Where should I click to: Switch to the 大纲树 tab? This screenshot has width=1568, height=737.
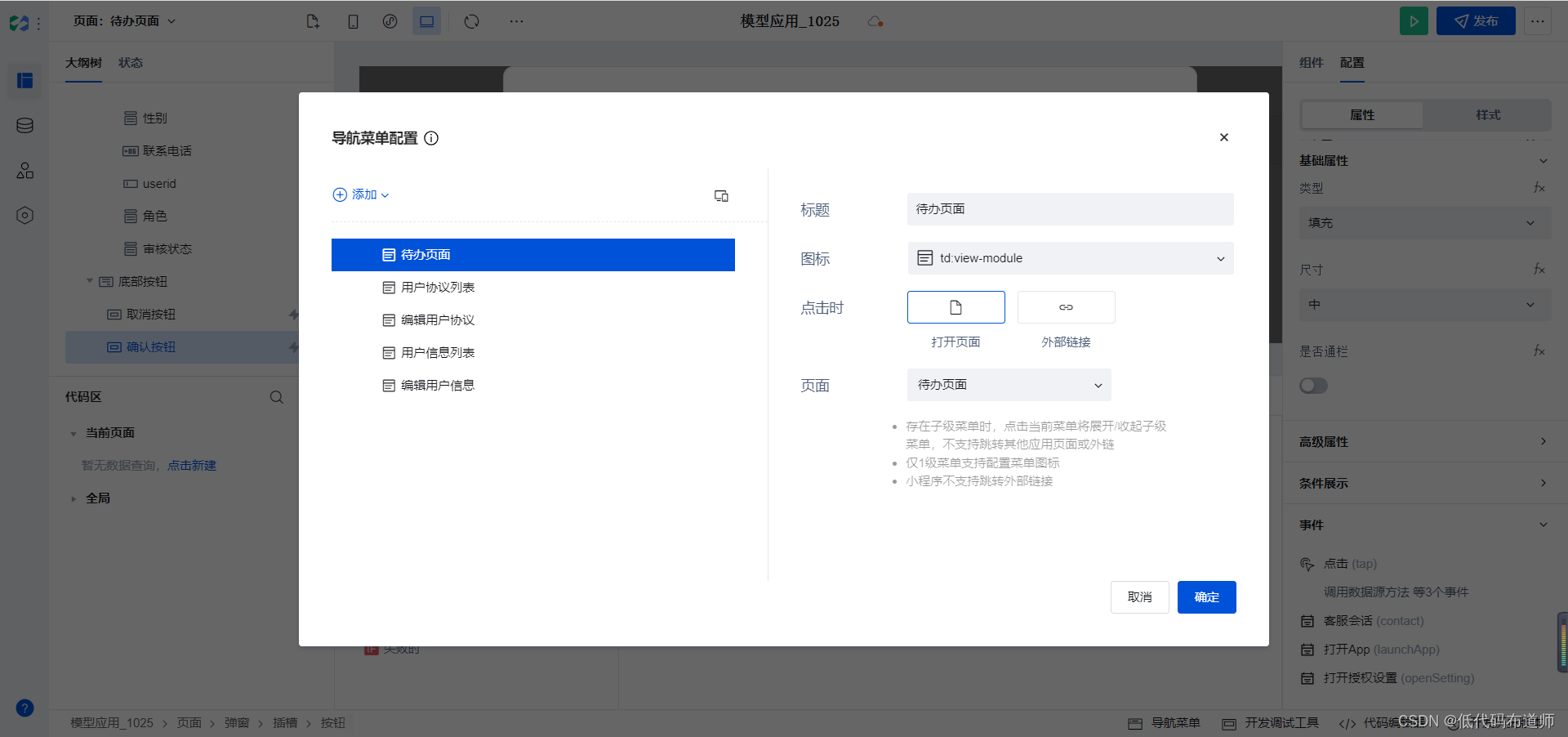coord(83,63)
